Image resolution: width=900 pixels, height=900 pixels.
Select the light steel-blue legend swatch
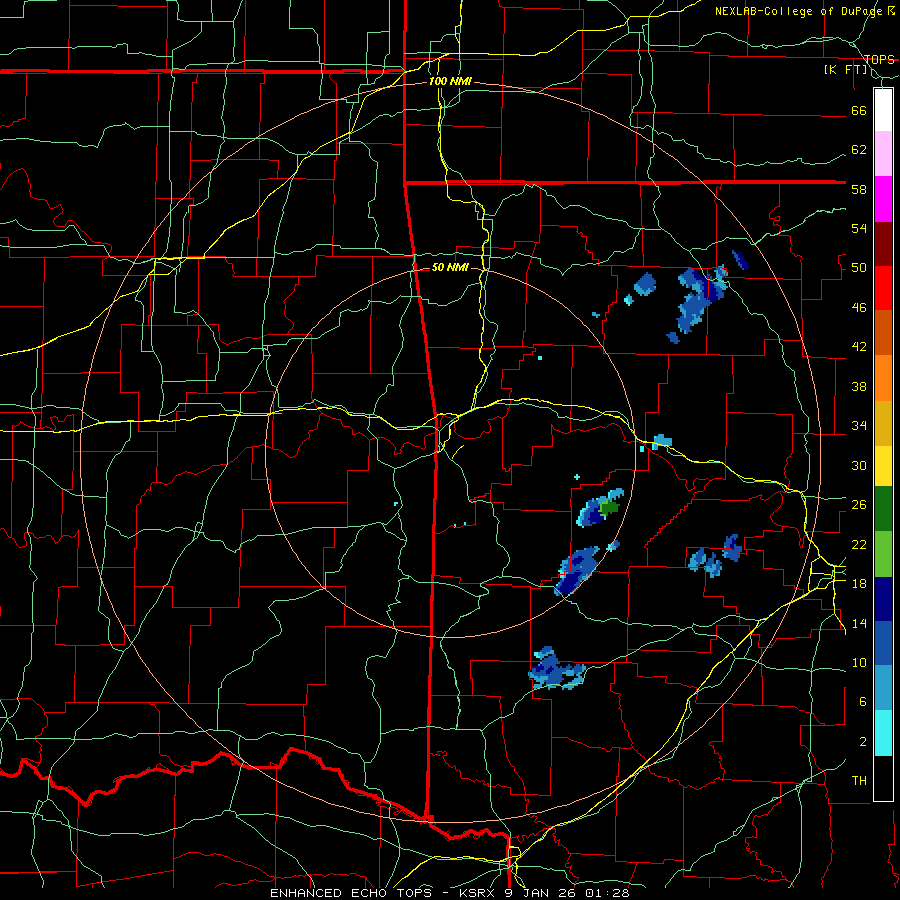click(x=883, y=688)
